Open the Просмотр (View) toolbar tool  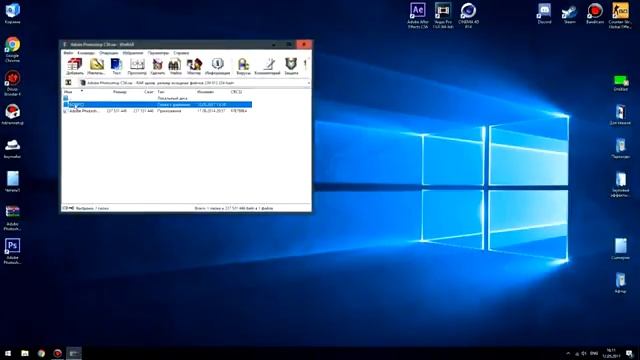137,66
